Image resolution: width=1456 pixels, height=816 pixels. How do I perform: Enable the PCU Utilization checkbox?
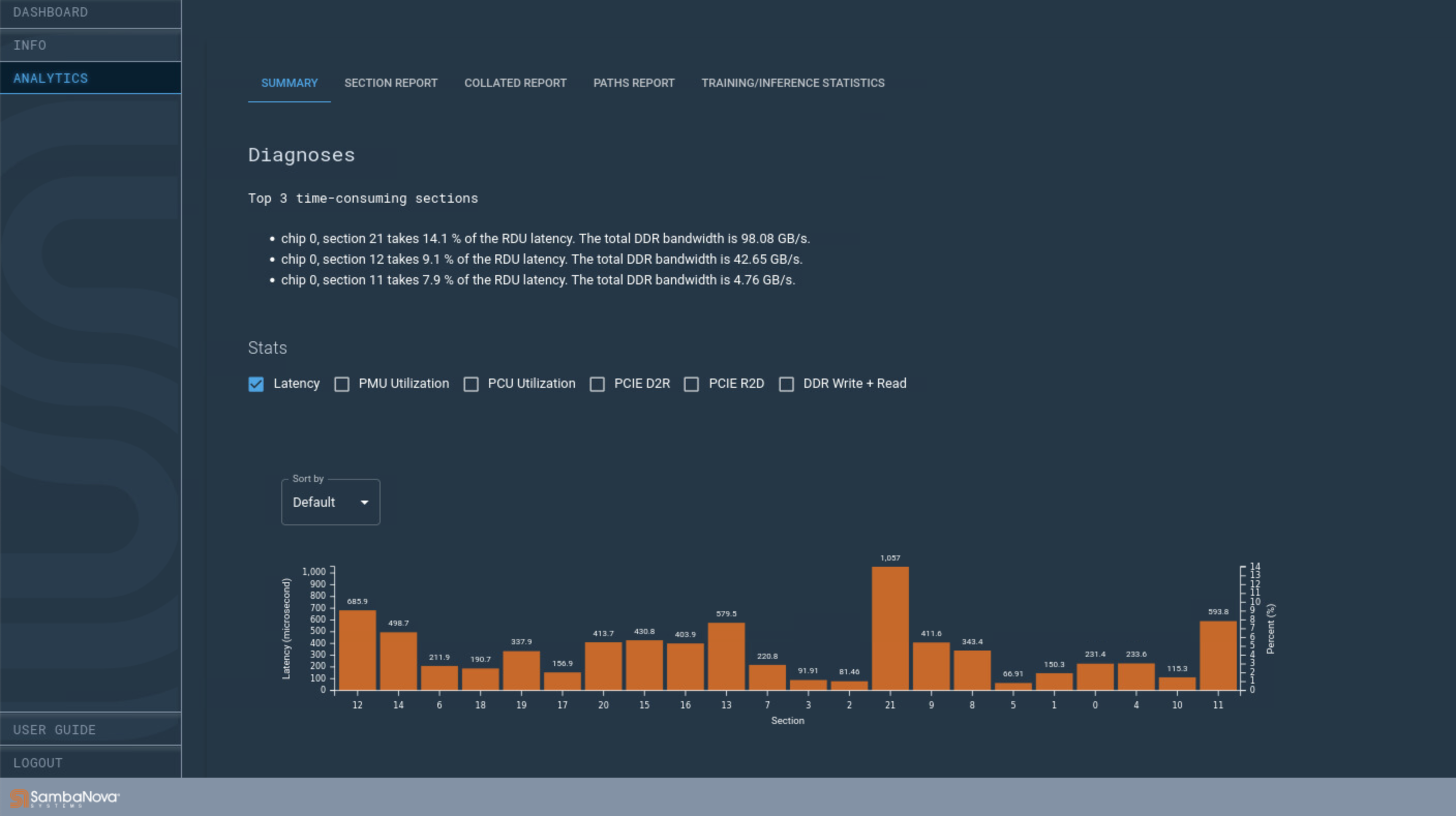coord(471,384)
